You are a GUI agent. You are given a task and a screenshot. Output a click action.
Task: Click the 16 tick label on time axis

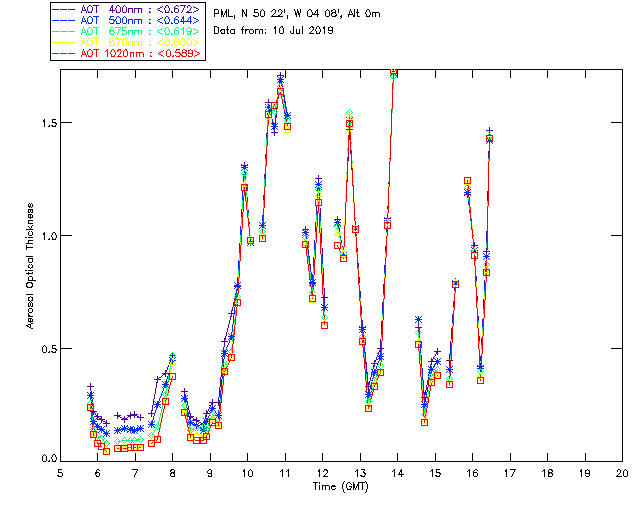[472, 475]
